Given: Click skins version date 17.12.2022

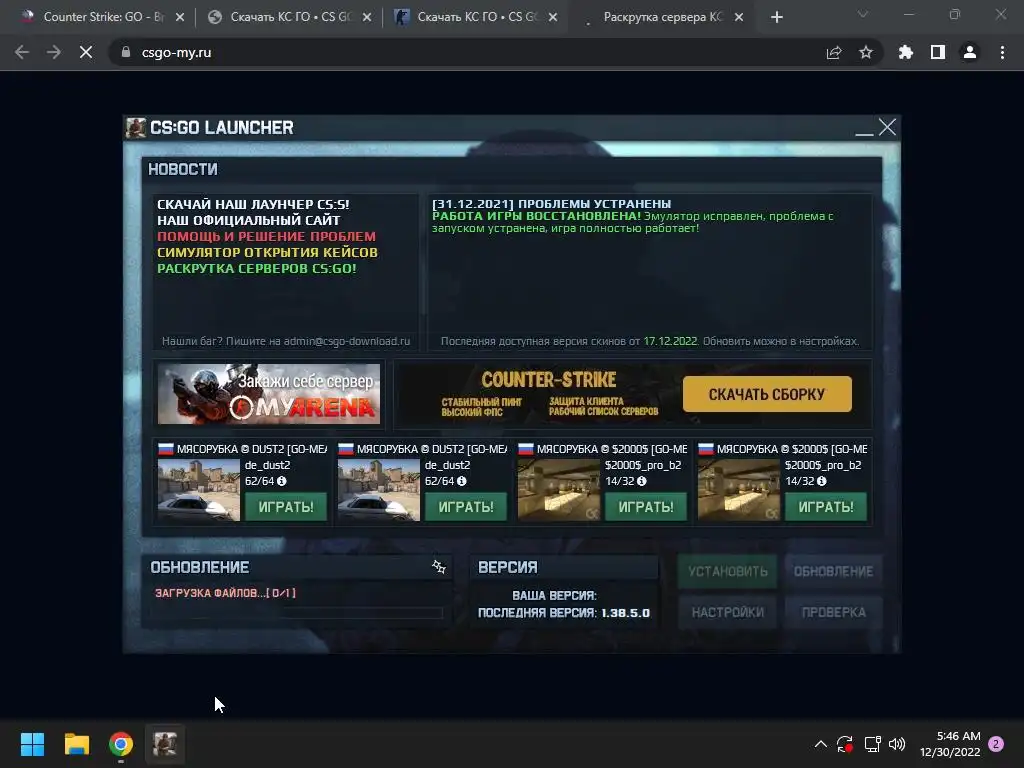Looking at the screenshot, I should pyautogui.click(x=670, y=342).
